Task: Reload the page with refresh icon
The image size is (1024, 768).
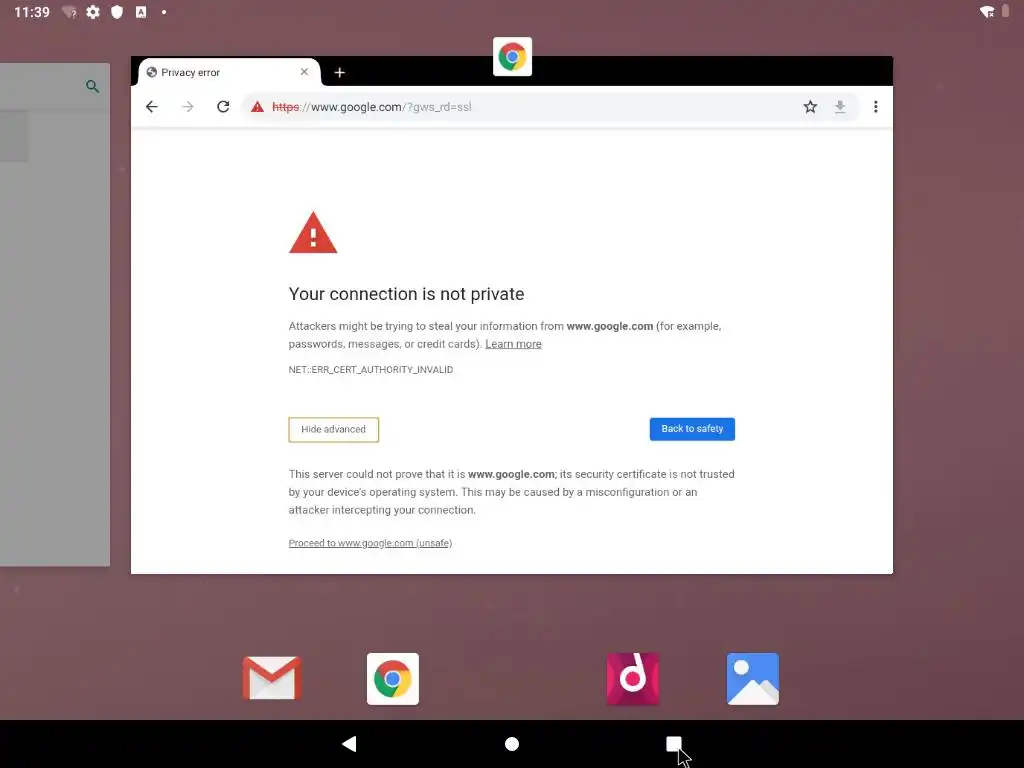Action: (223, 106)
